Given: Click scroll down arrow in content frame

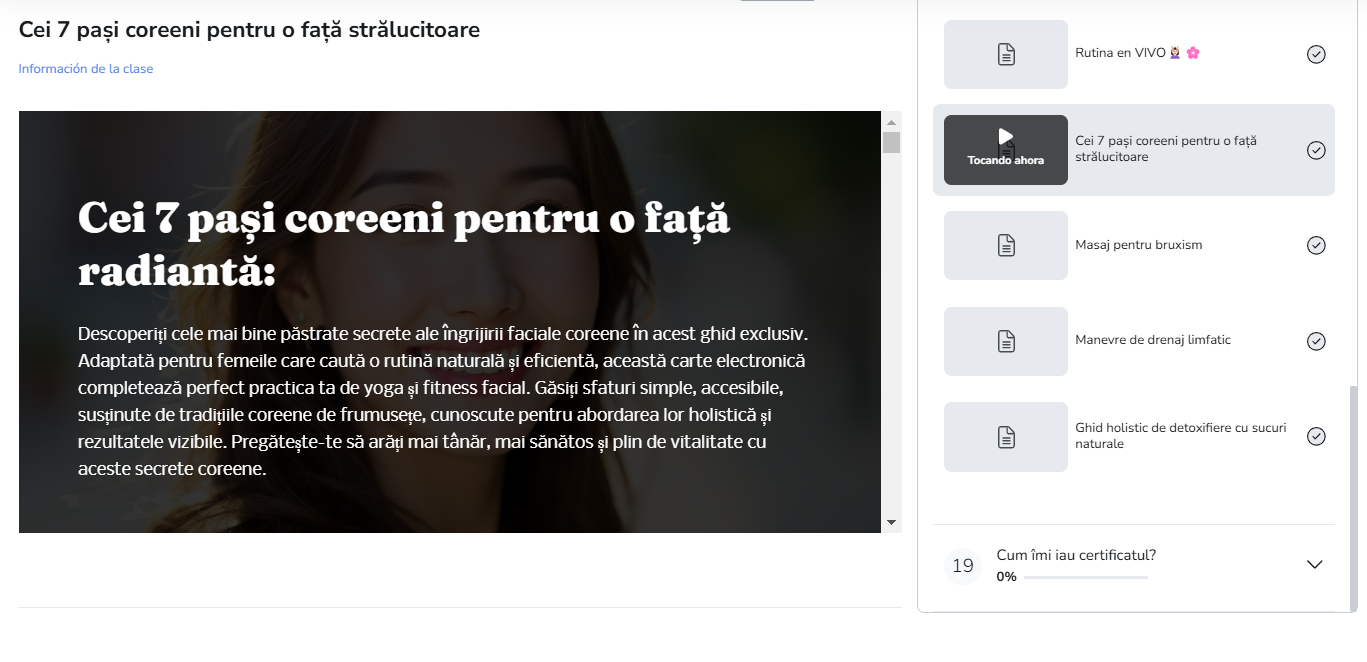Looking at the screenshot, I should tap(891, 522).
